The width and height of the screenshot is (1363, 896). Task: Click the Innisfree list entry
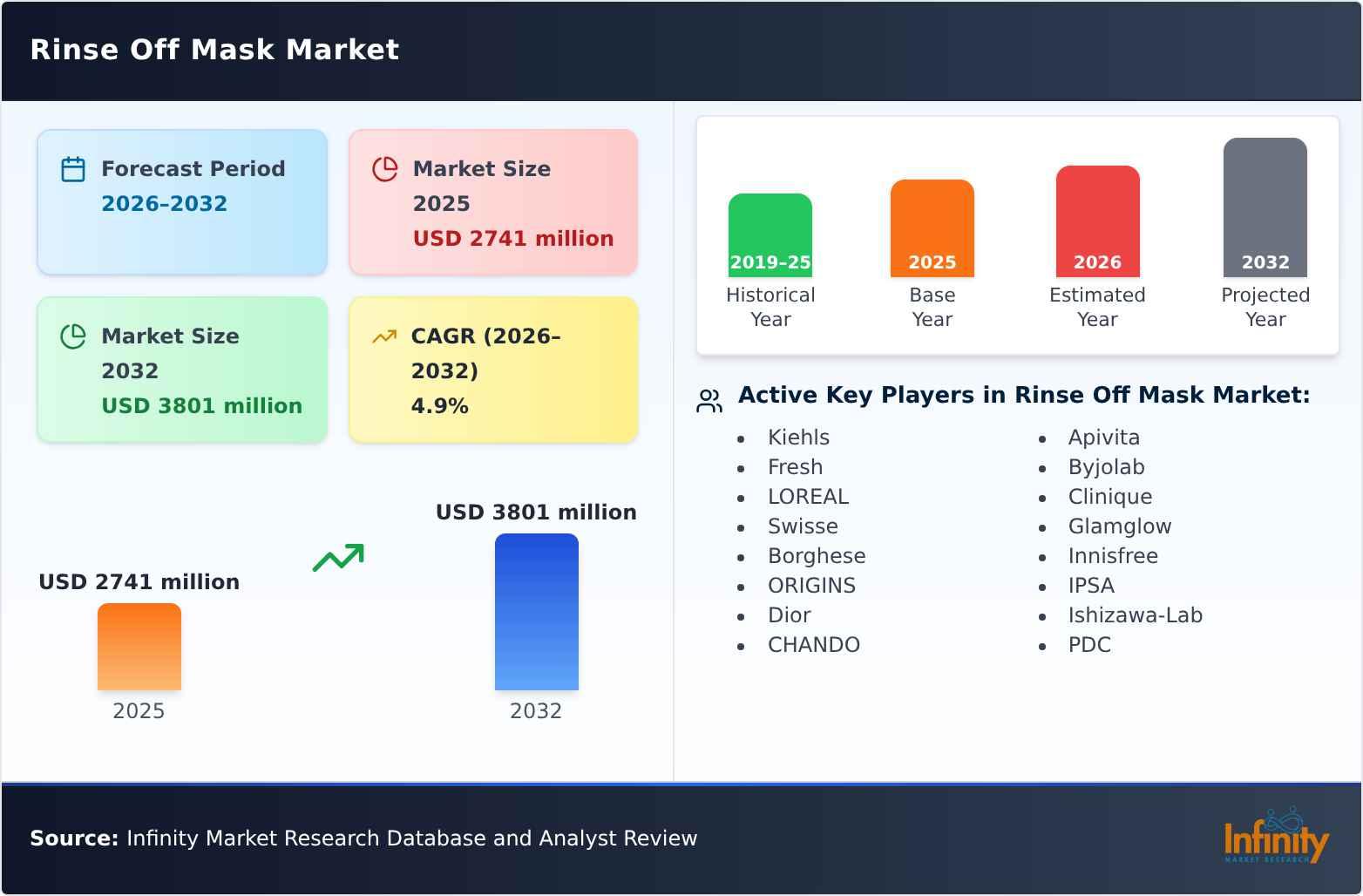(x=1113, y=556)
